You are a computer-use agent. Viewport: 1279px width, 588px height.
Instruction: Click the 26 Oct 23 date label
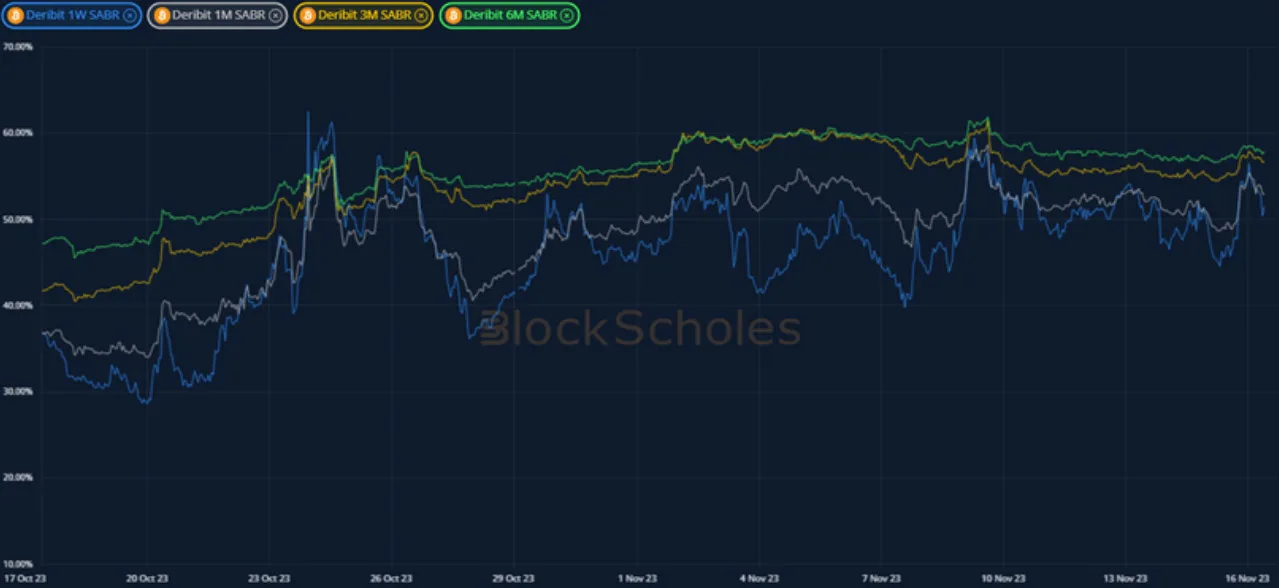(391, 579)
